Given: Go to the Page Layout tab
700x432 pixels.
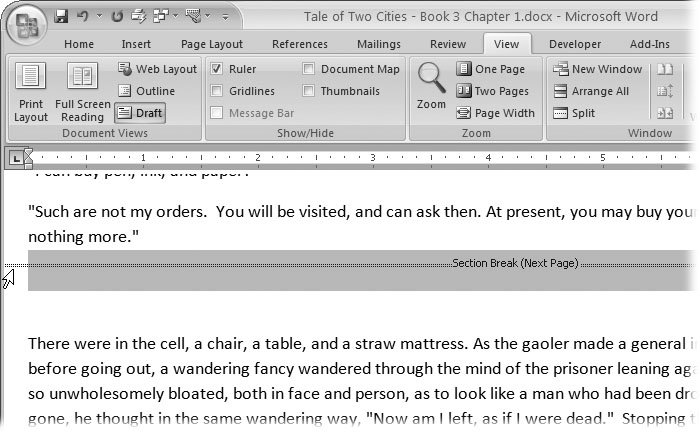Looking at the screenshot, I should pos(212,44).
